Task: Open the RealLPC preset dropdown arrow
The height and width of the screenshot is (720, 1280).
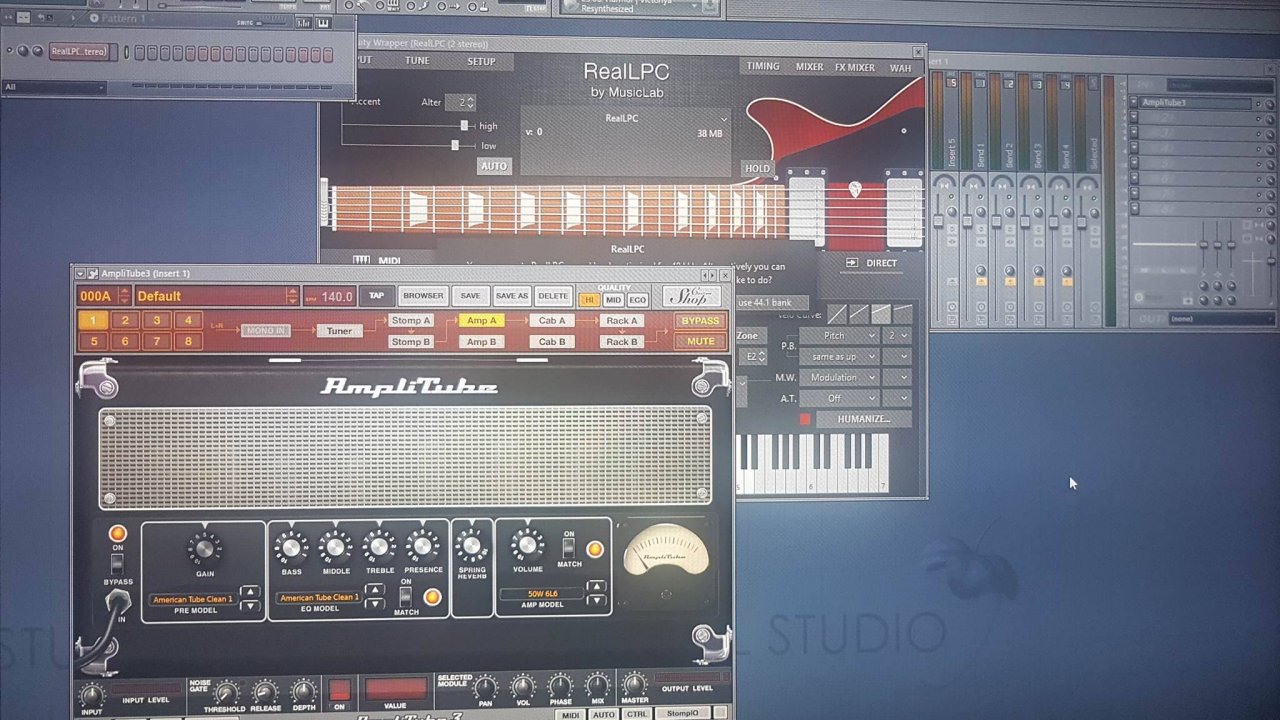Action: (723, 119)
